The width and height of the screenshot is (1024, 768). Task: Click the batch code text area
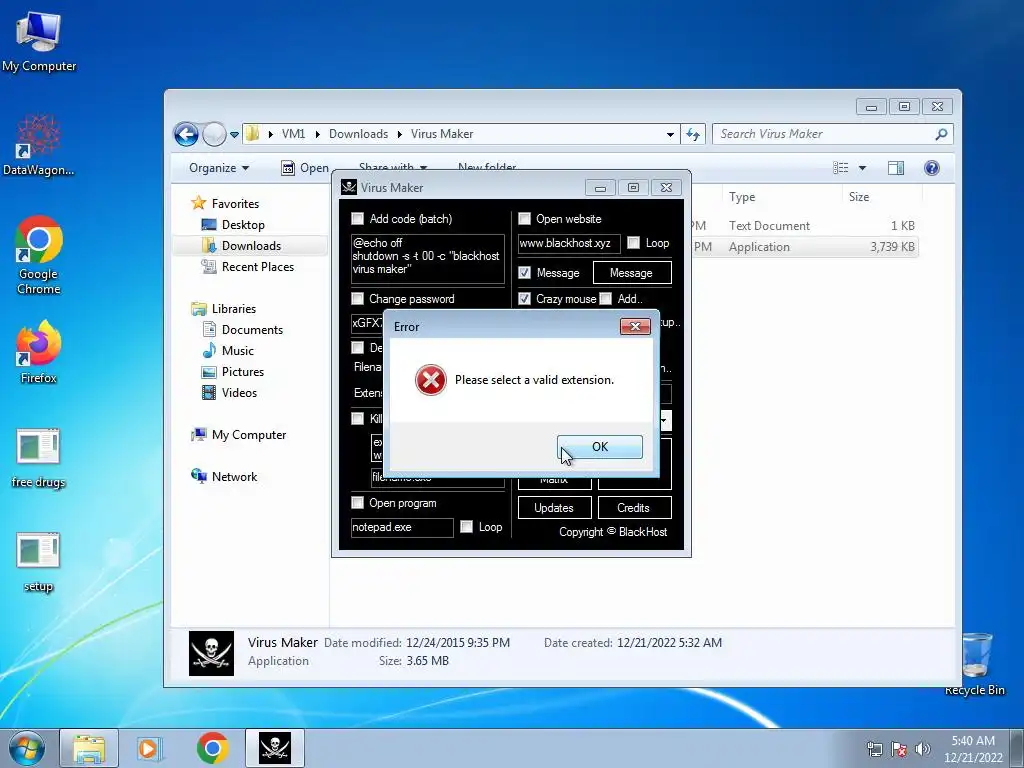pos(428,259)
